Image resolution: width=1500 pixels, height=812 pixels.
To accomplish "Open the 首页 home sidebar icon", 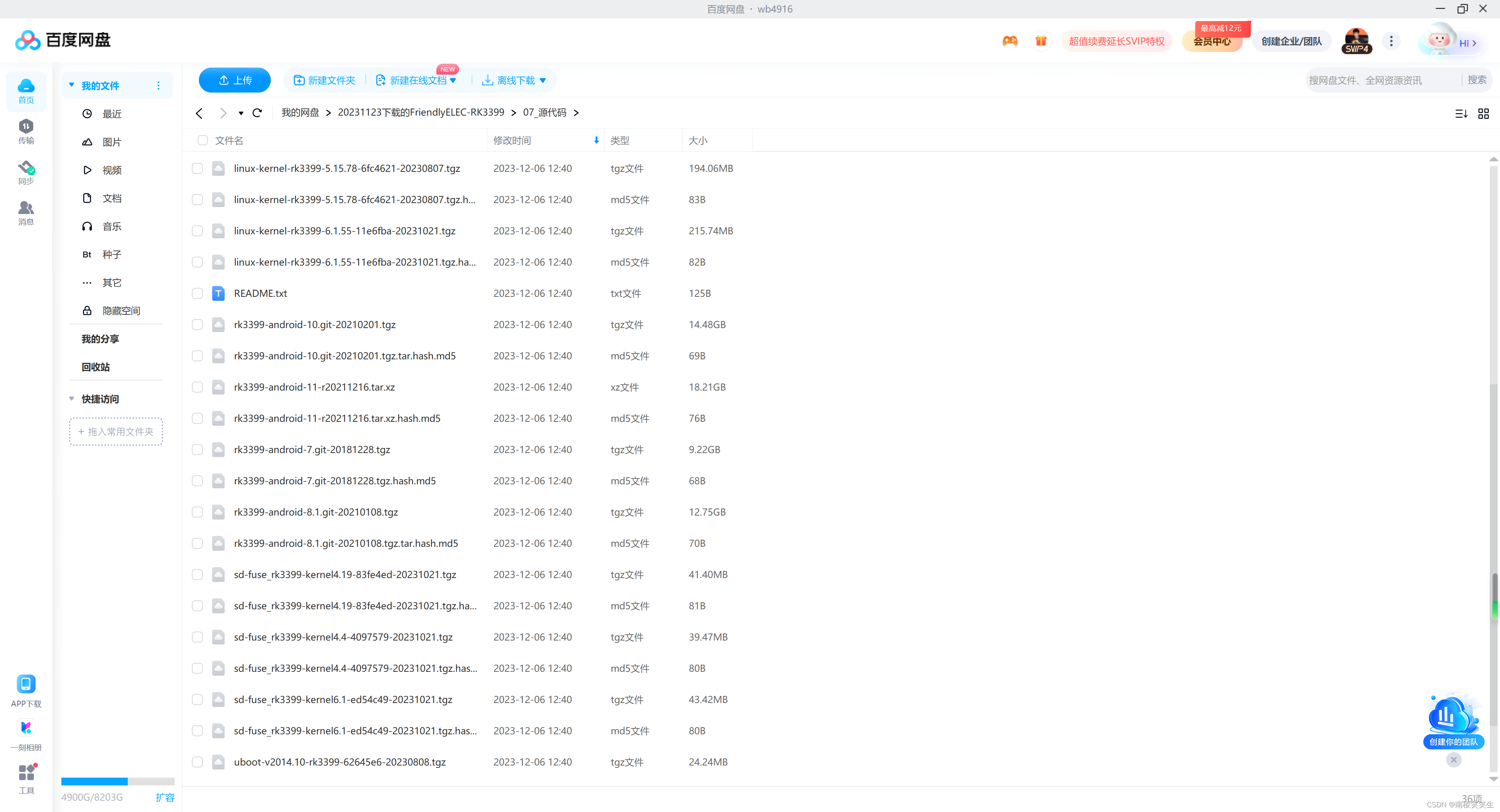I will [x=26, y=91].
